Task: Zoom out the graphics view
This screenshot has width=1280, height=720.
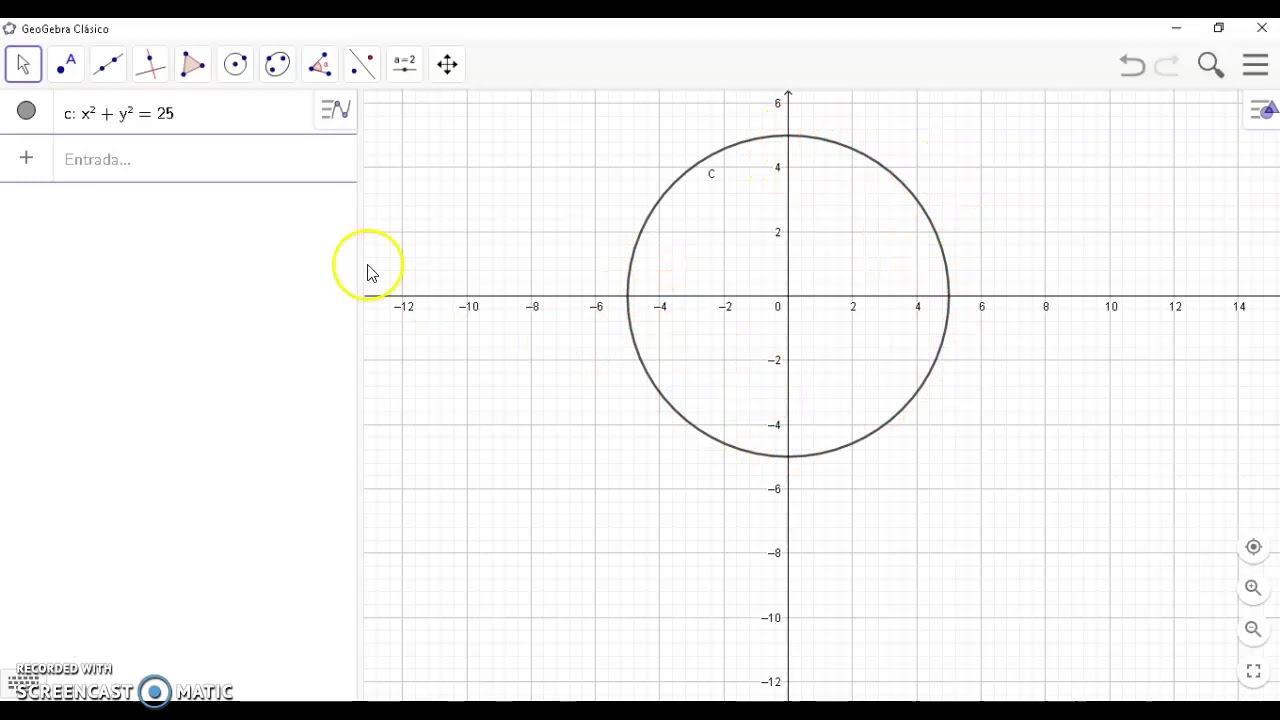Action: point(1253,629)
